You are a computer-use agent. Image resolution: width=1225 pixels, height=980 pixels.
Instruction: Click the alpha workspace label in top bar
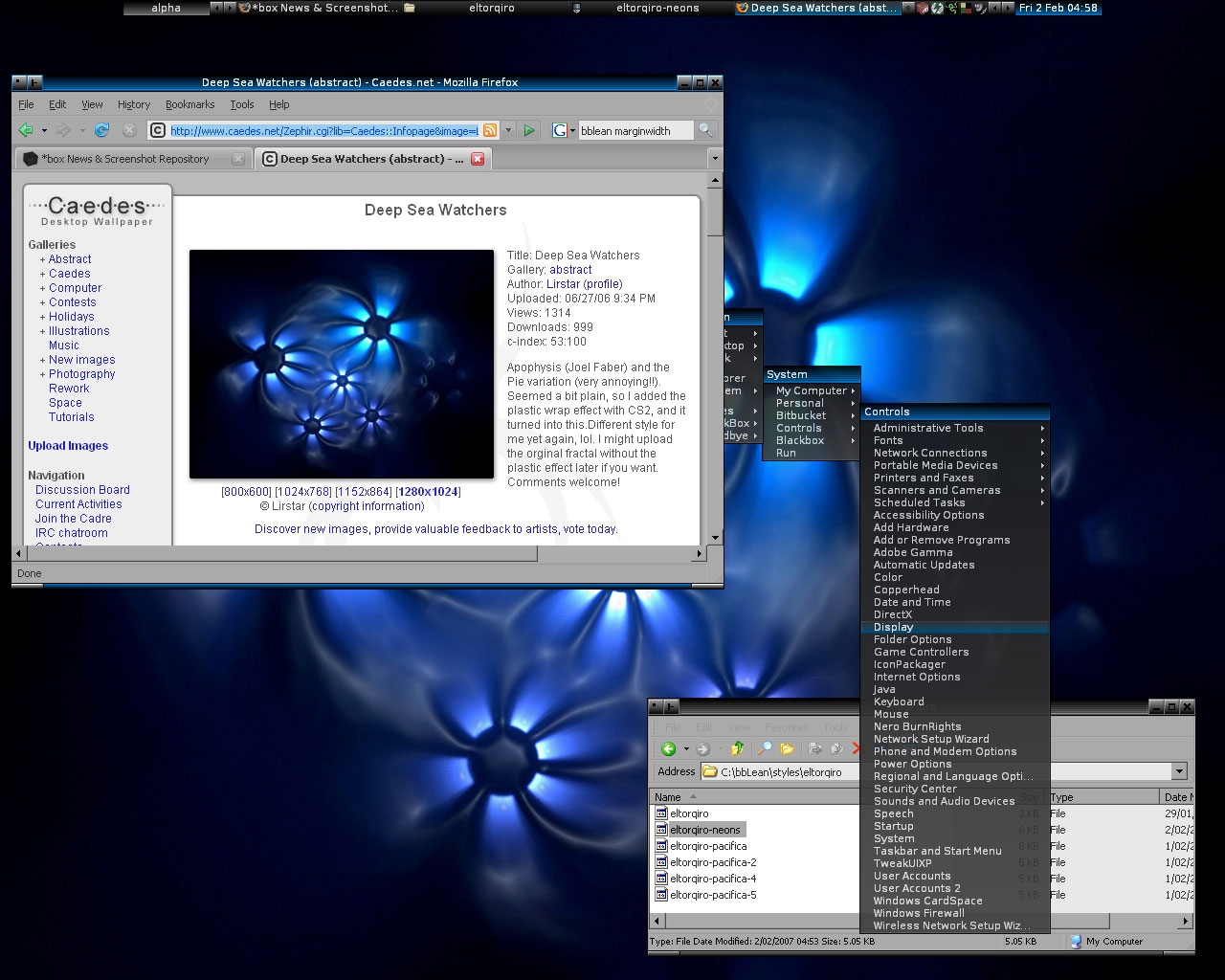[166, 8]
